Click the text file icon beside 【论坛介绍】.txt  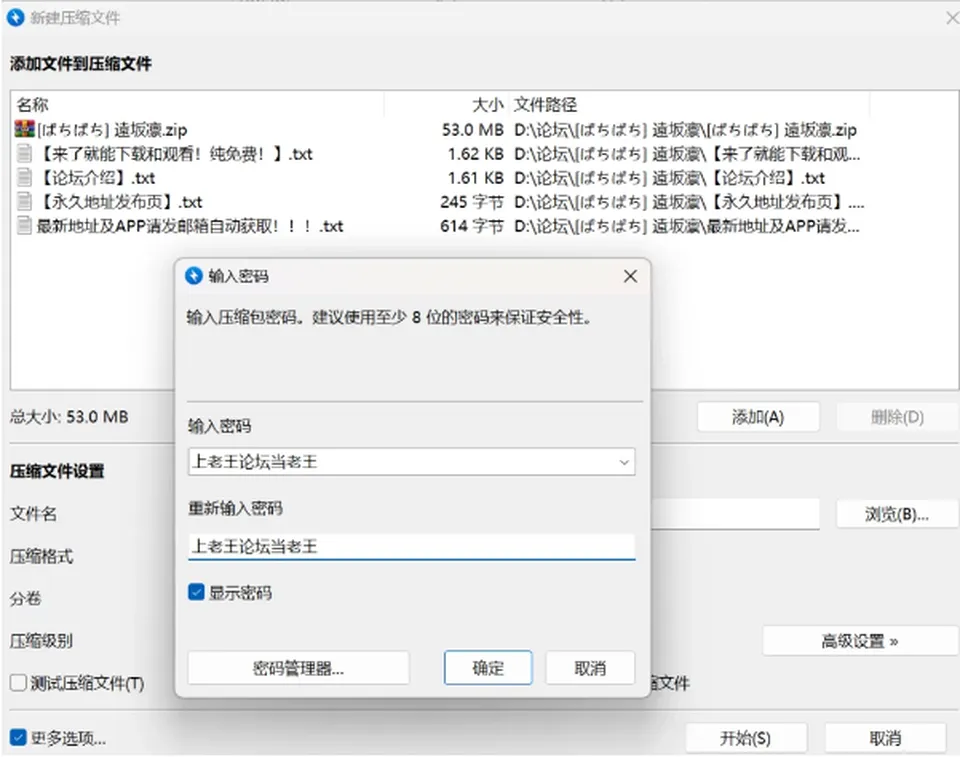point(24,178)
